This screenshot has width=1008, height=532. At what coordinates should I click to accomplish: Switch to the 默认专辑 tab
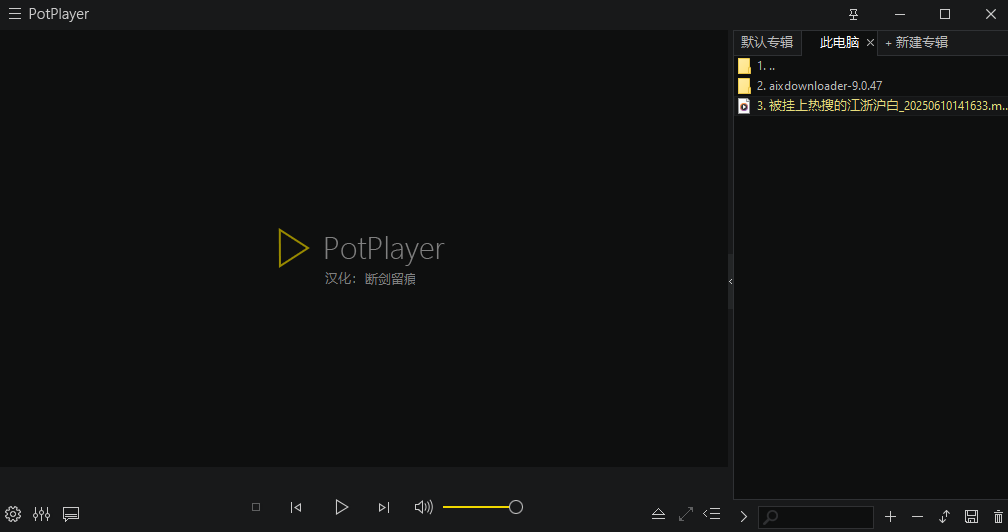point(767,42)
